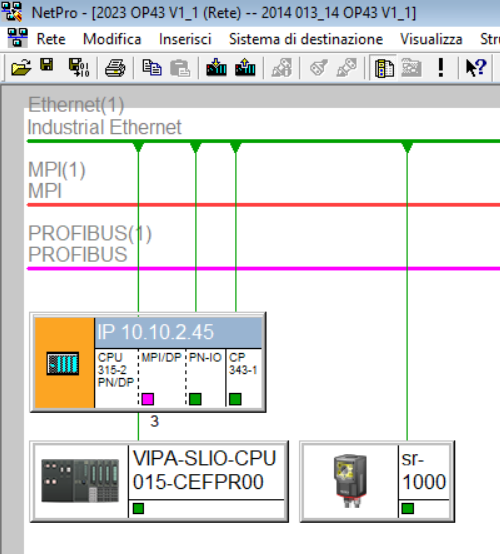Click the green CP 343-1 interface square
The width and height of the screenshot is (500, 554).
(x=235, y=399)
